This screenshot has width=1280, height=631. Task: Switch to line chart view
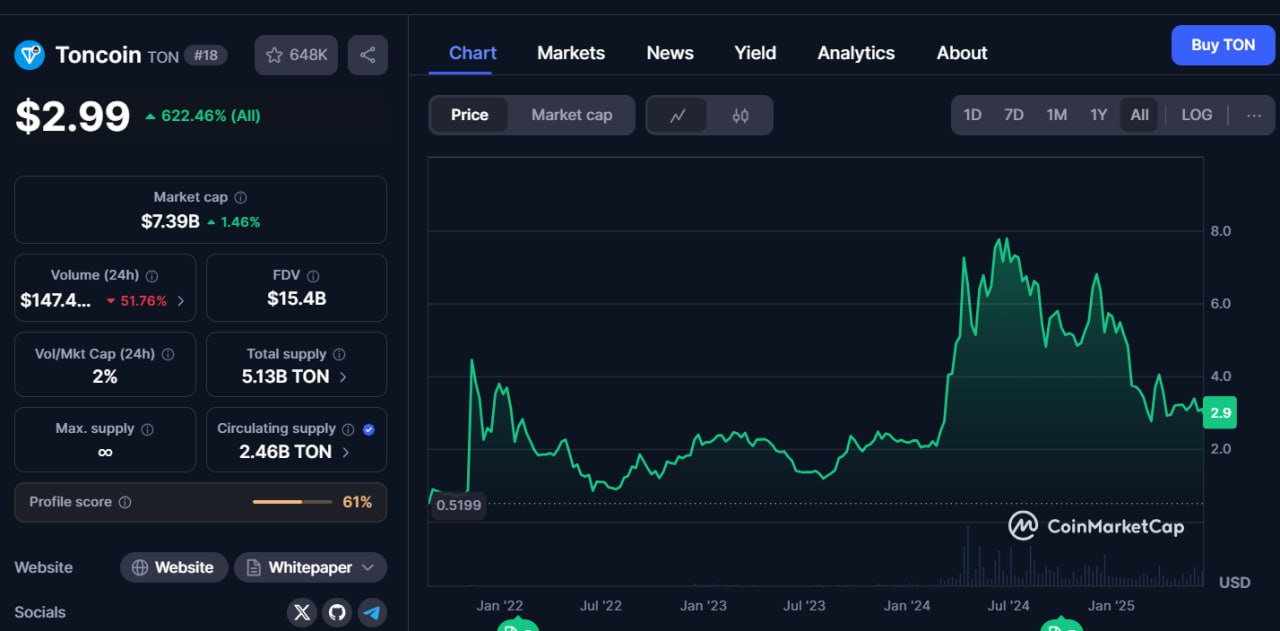click(x=678, y=115)
